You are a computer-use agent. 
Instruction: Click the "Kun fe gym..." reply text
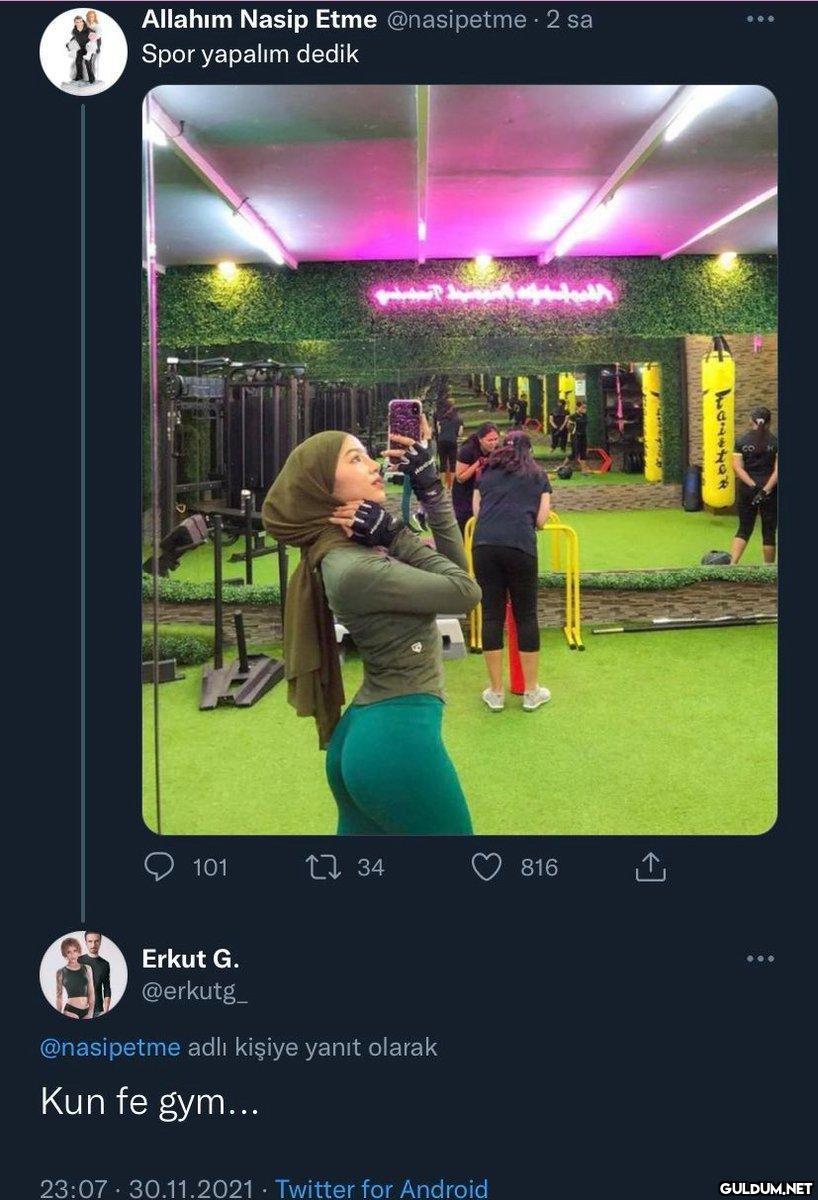coord(150,1105)
